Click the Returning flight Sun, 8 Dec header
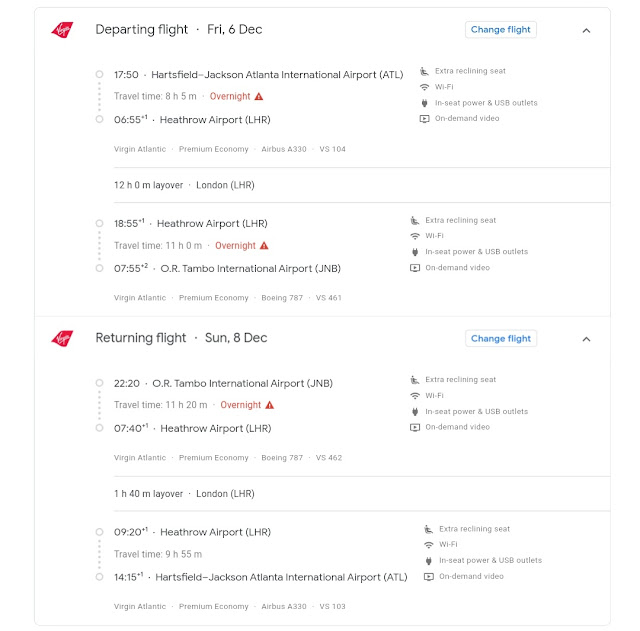 (x=181, y=338)
